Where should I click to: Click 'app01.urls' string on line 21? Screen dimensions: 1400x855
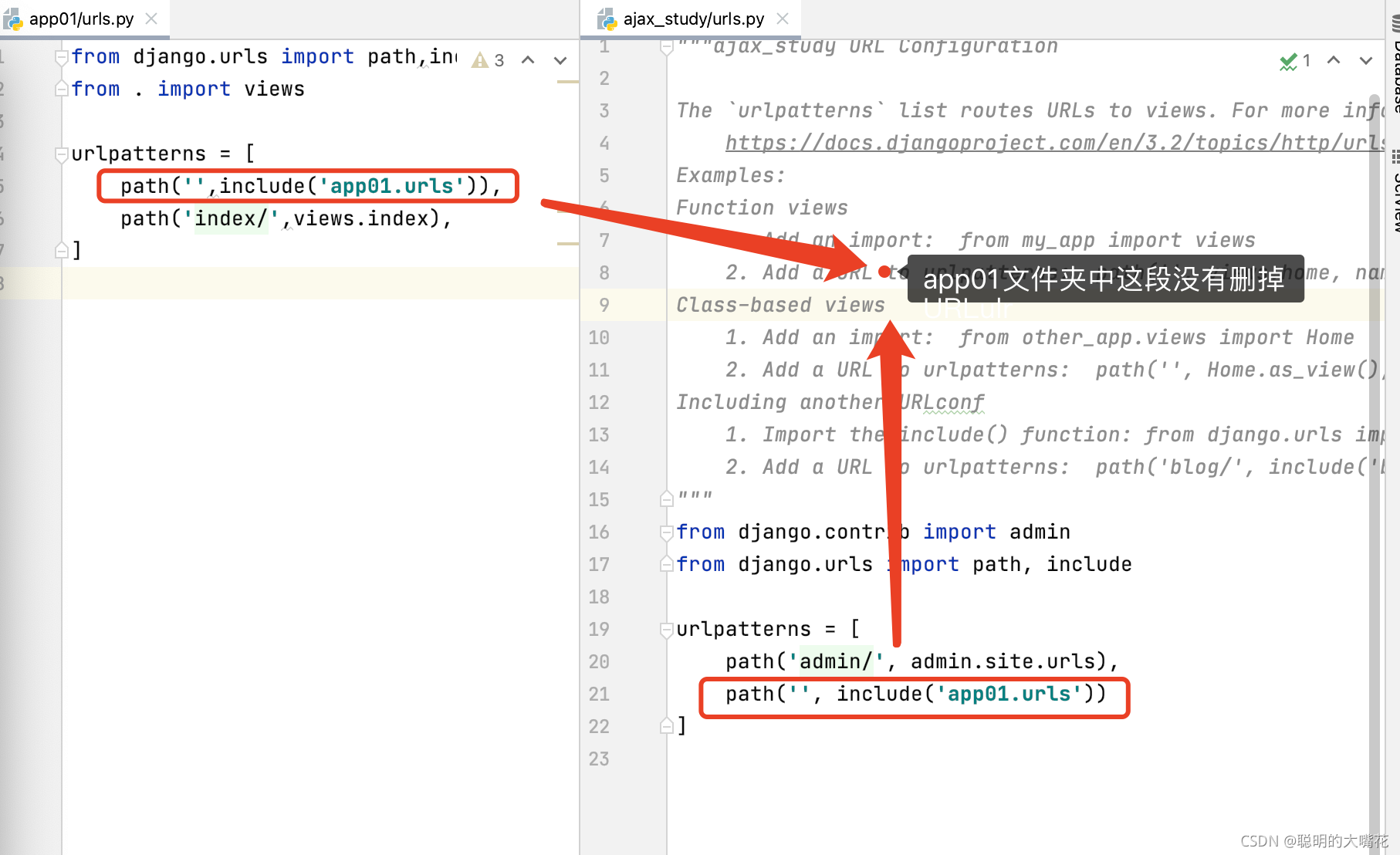[1009, 694]
